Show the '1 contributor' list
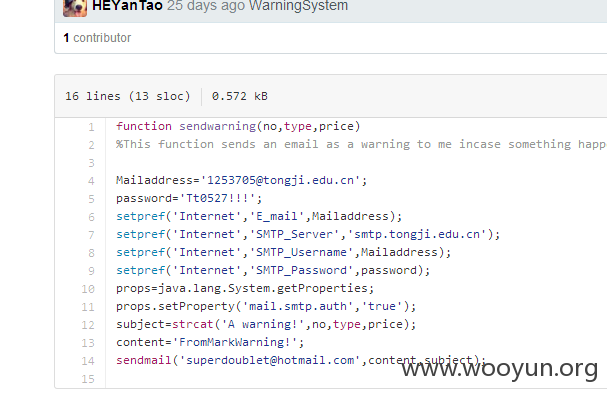Image resolution: width=607 pixels, height=397 pixels. (97, 38)
